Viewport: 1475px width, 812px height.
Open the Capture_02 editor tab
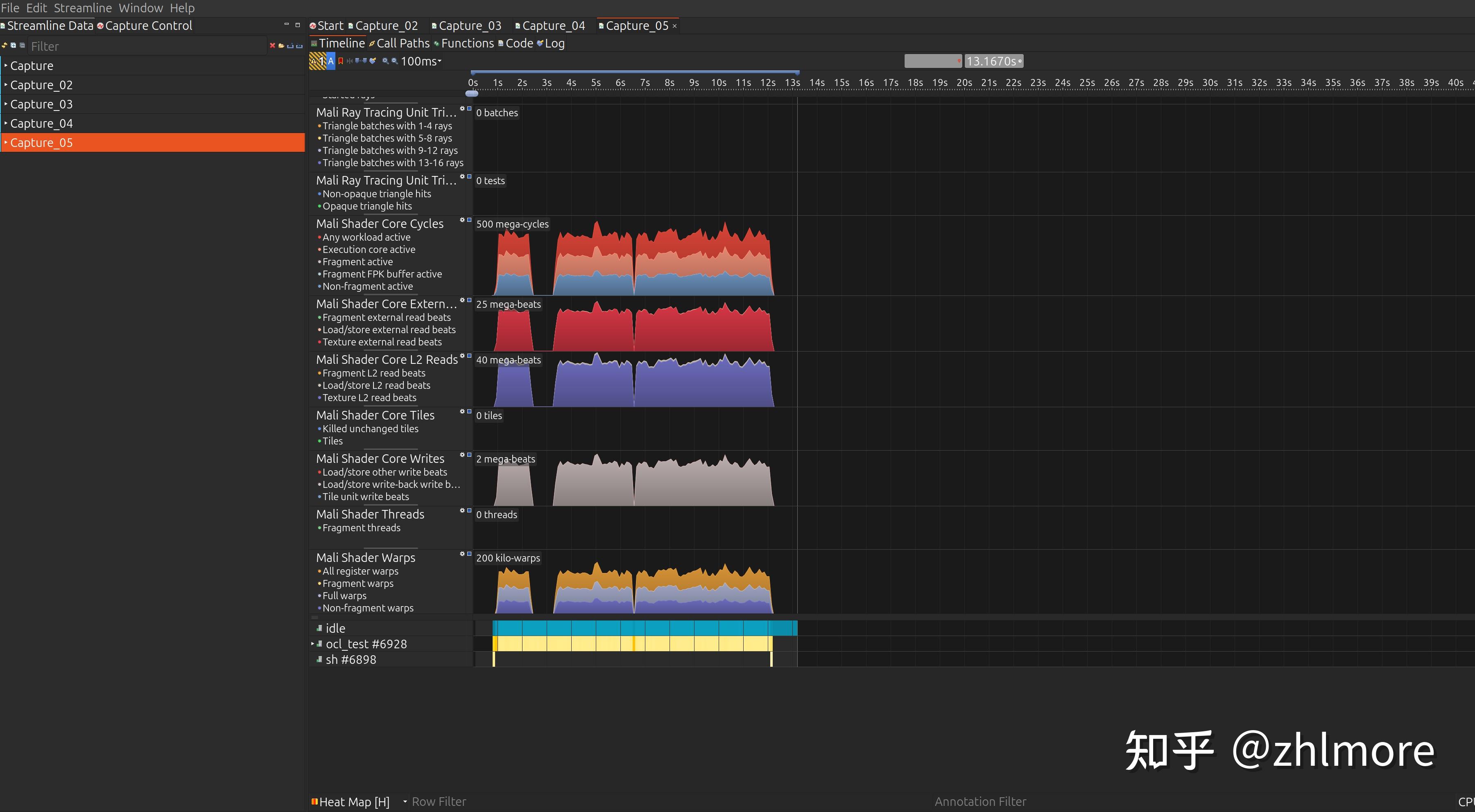pyautogui.click(x=385, y=26)
